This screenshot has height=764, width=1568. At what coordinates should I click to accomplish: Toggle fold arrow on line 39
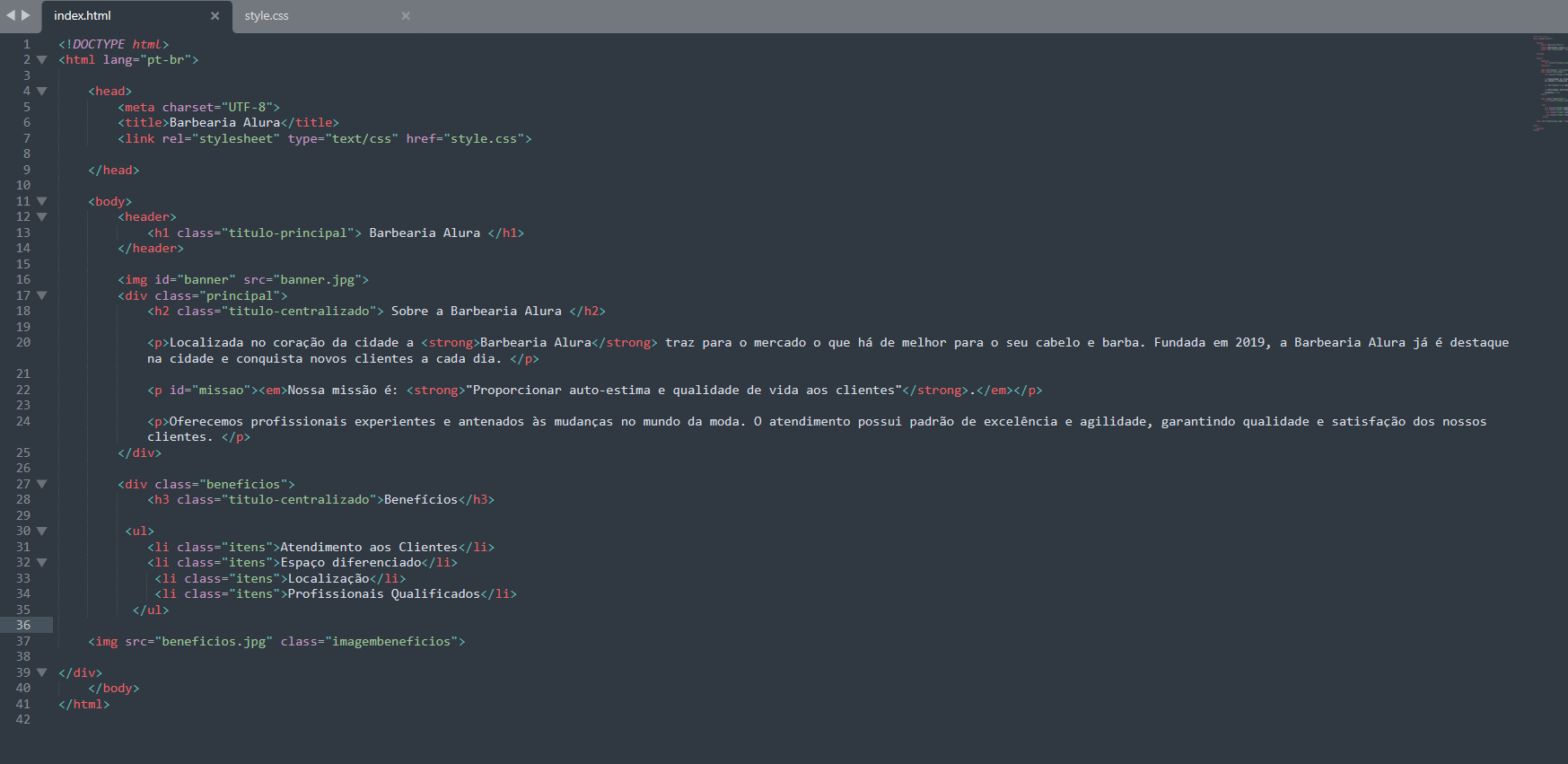click(x=41, y=672)
